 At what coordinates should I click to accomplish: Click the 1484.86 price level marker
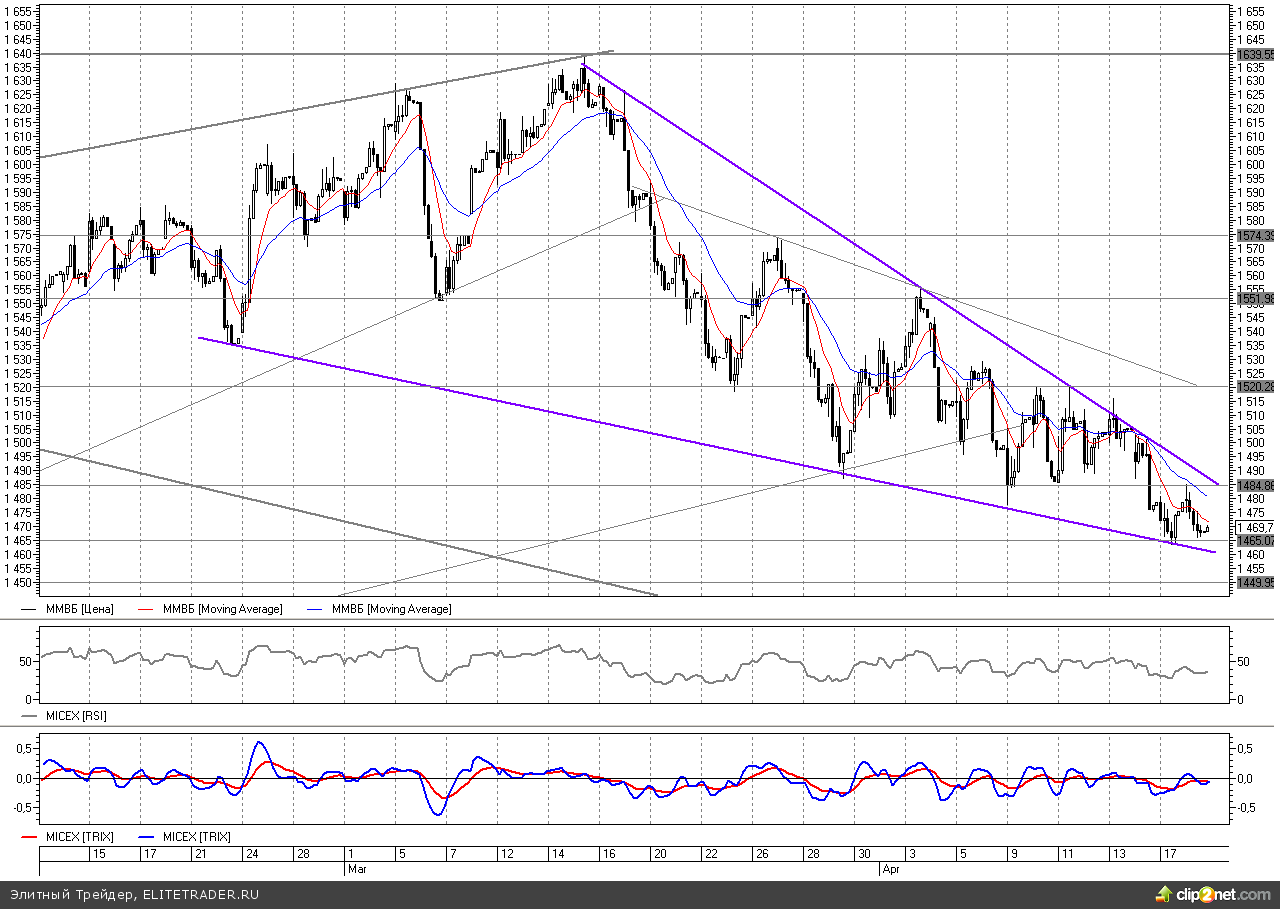(1254, 486)
